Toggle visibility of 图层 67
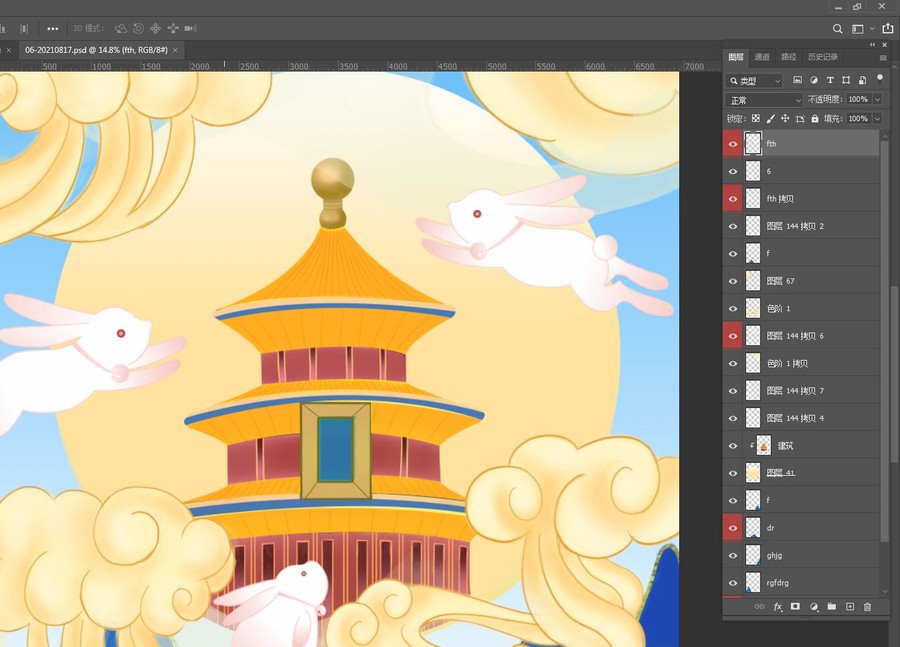900x647 pixels. (733, 281)
